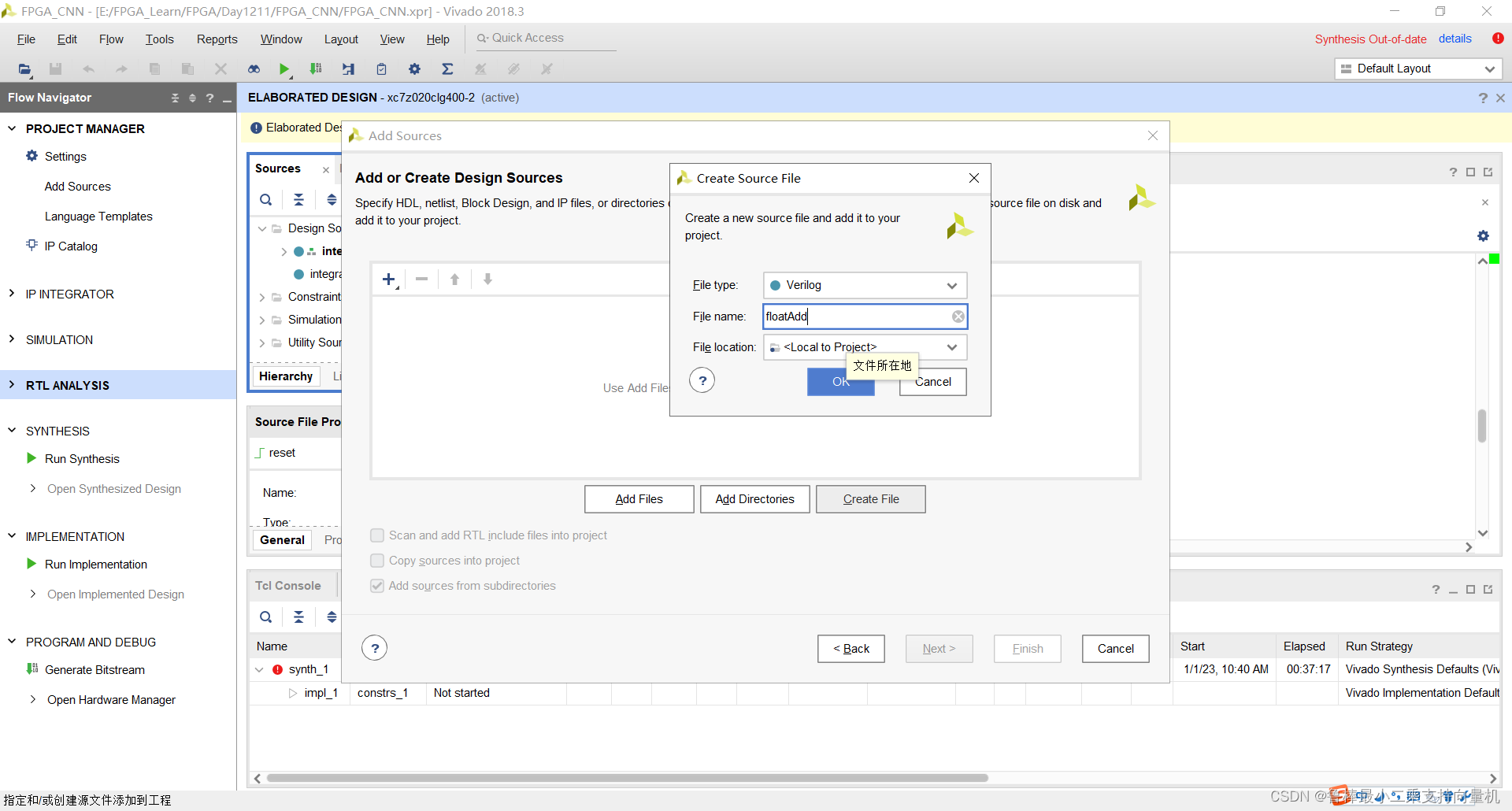Screen dimensions: 1512x811
Task: Click the Flow Navigator help question mark
Action: 209,98
